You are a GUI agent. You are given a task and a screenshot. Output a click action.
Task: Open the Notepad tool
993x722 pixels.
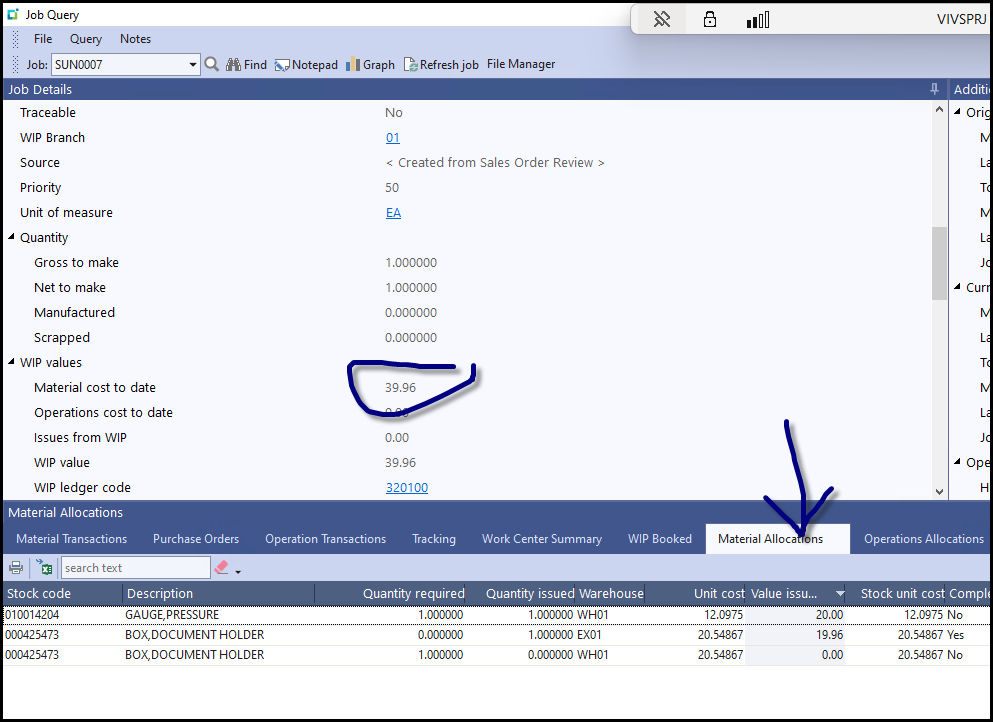306,65
